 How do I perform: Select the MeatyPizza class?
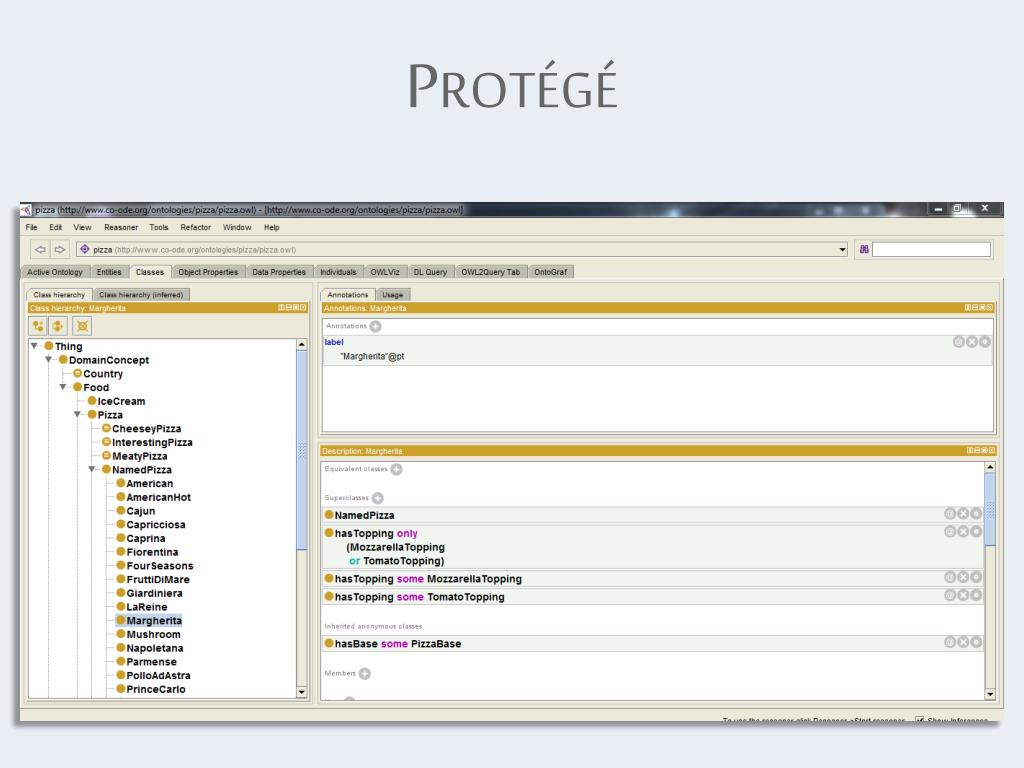[x=139, y=456]
